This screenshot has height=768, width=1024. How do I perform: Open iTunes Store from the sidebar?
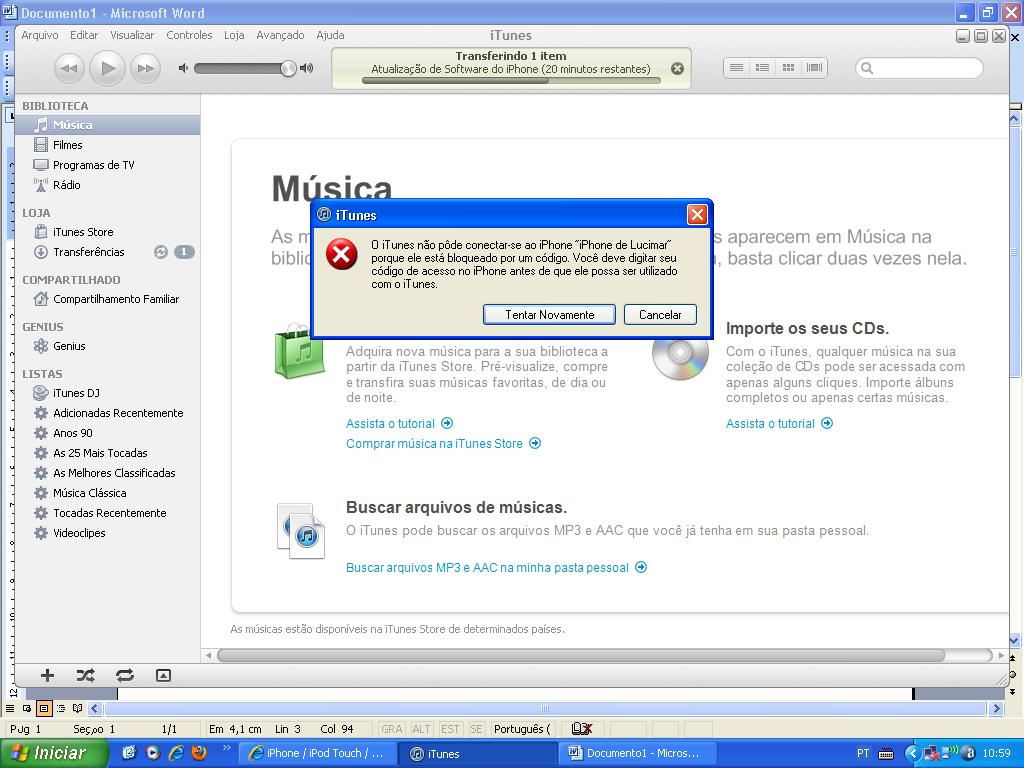[107, 232]
